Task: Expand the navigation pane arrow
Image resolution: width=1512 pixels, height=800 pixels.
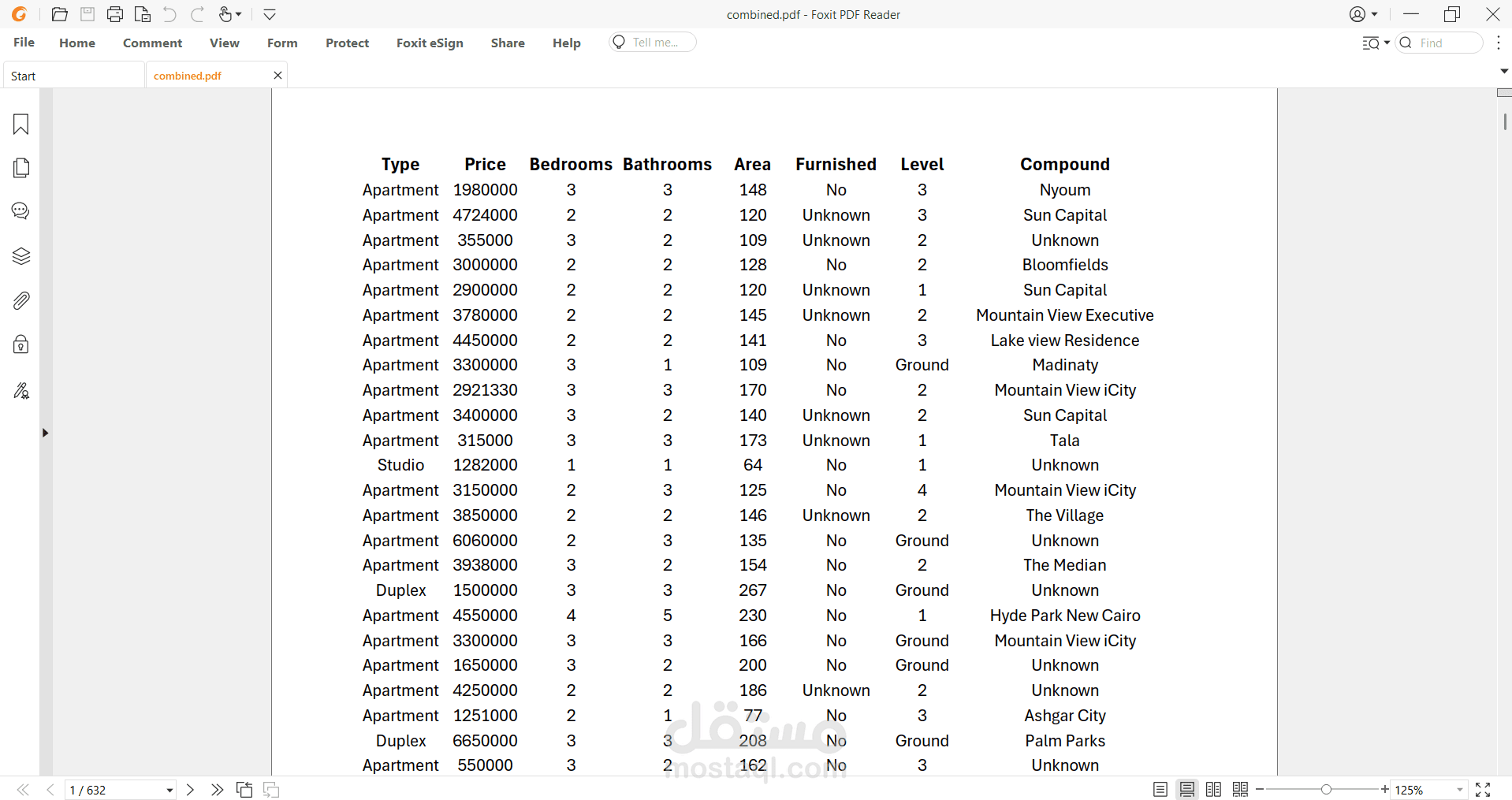Action: [45, 433]
